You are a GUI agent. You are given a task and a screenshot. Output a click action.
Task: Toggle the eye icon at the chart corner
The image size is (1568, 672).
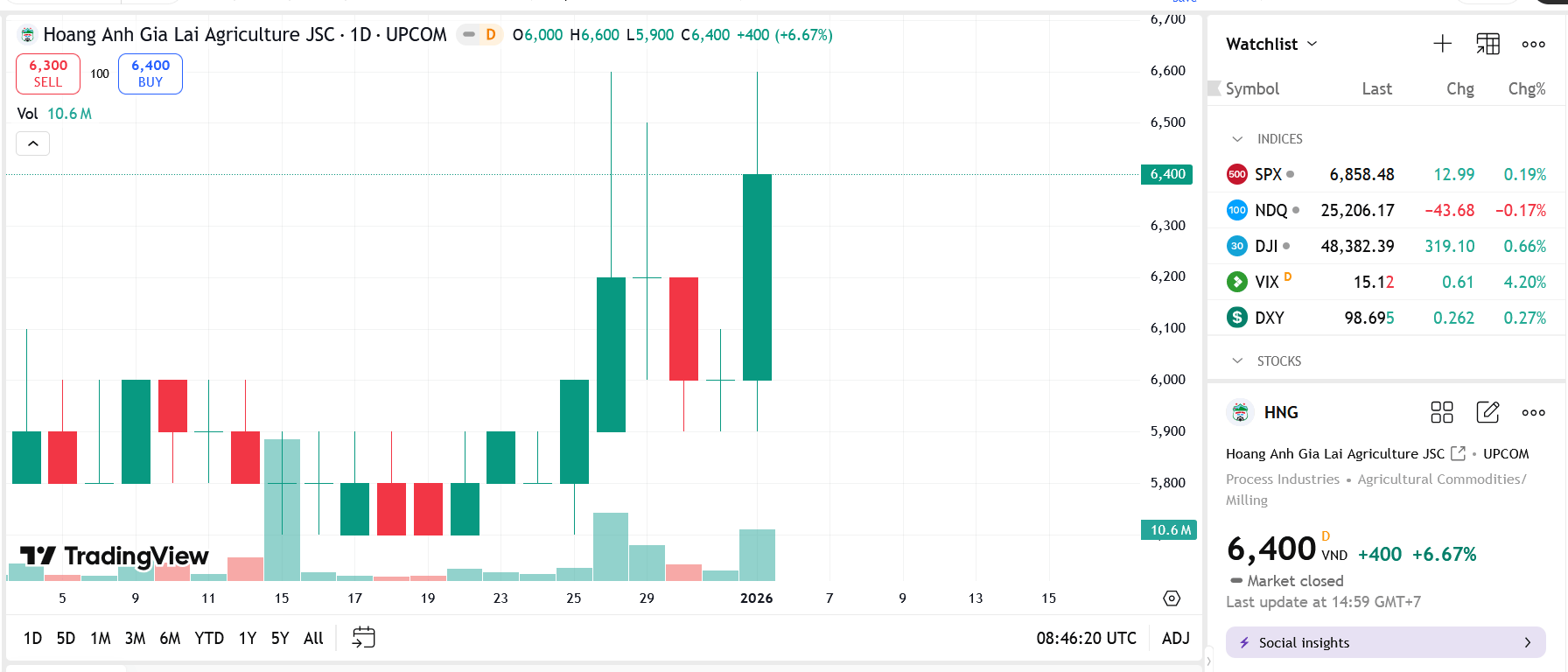[x=1171, y=598]
